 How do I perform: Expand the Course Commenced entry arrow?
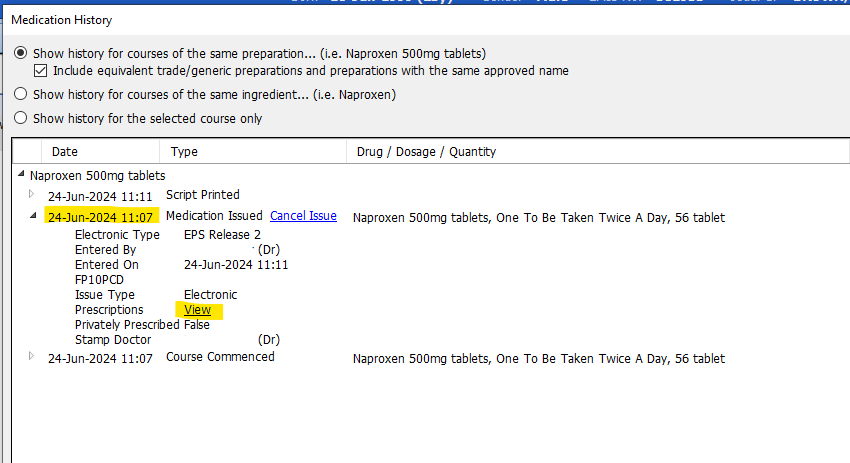pos(31,356)
